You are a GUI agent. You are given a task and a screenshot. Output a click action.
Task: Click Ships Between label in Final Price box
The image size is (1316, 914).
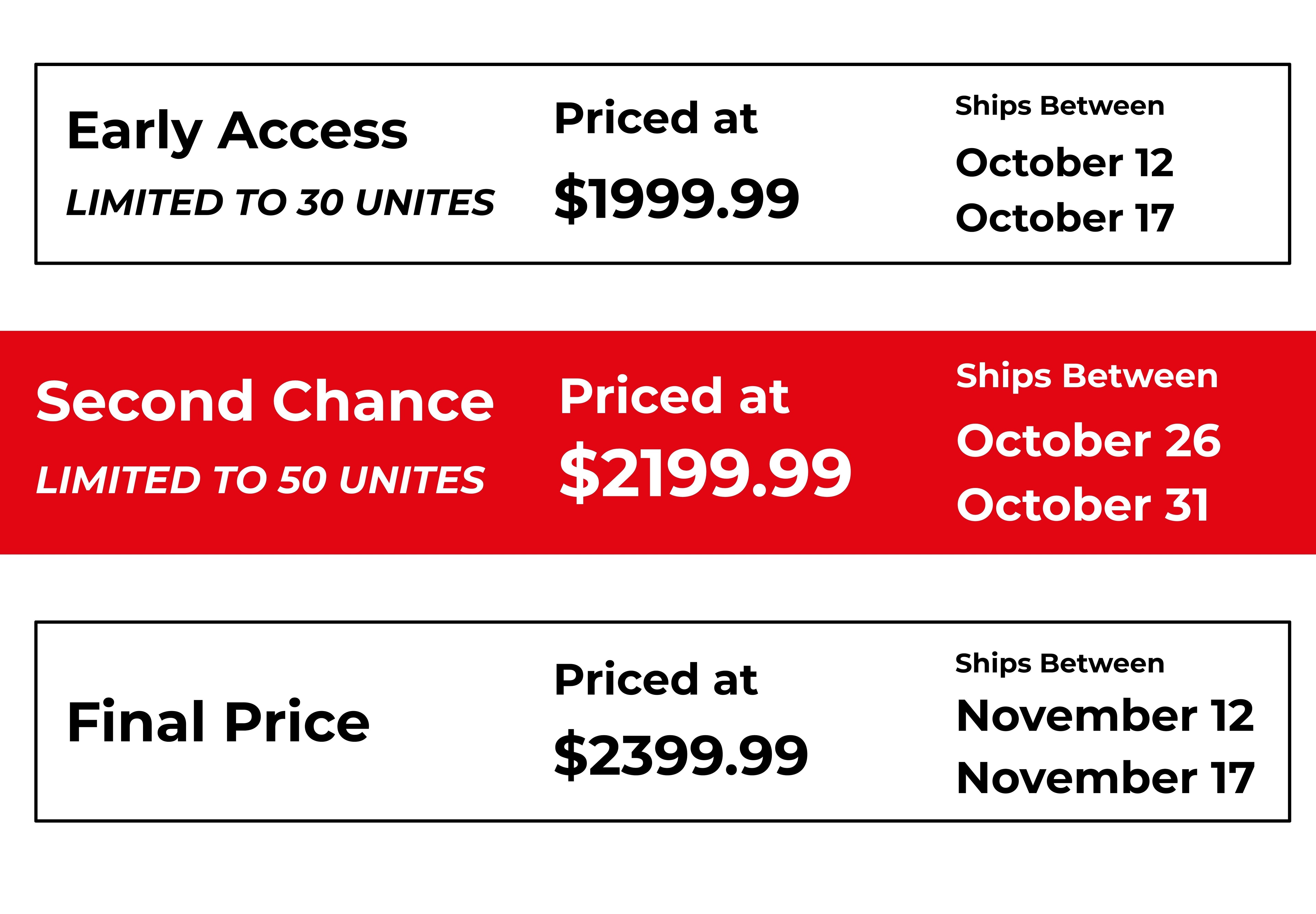(1060, 664)
